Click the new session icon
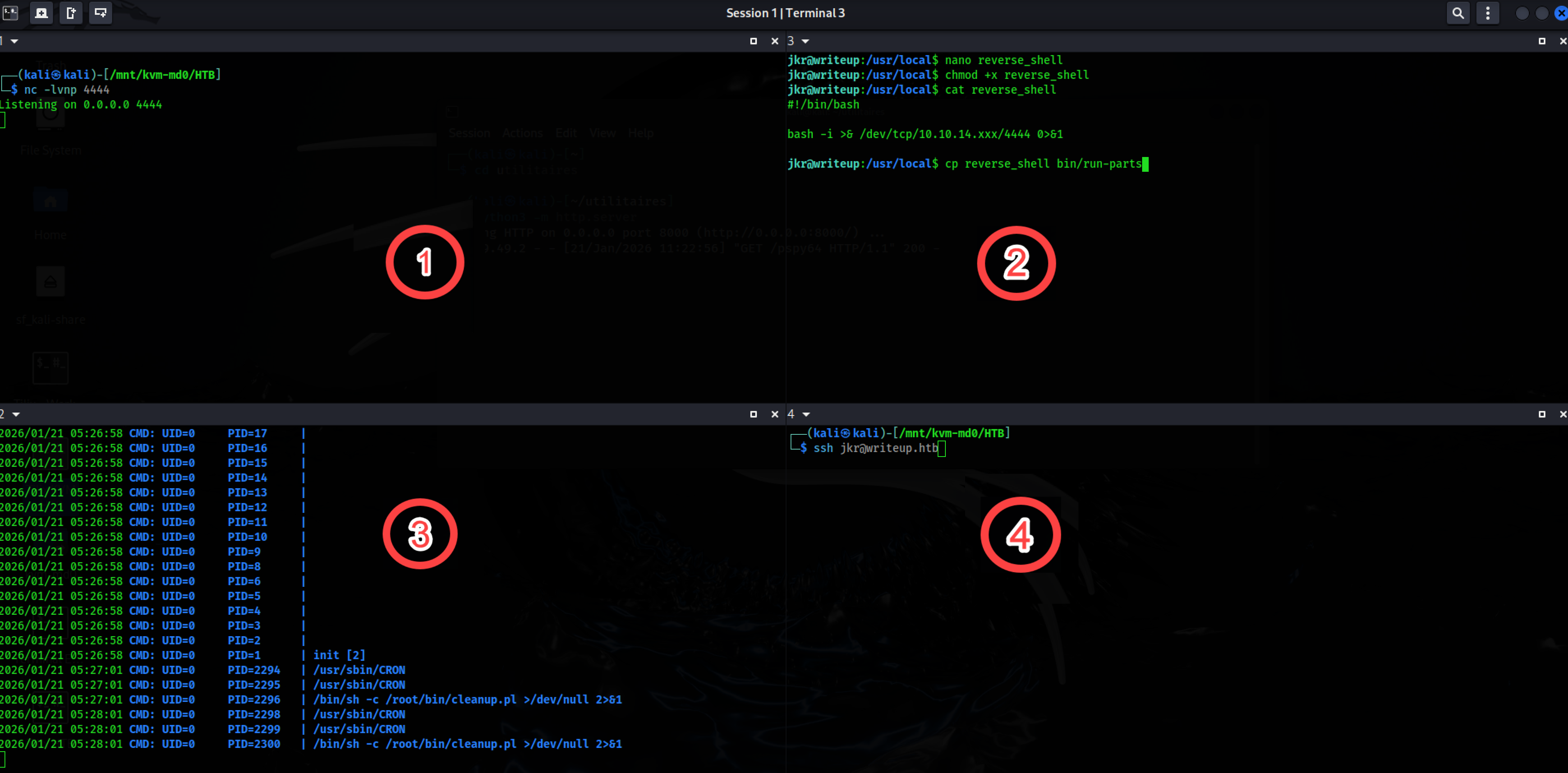Viewport: 1568px width, 773px height. [41, 13]
